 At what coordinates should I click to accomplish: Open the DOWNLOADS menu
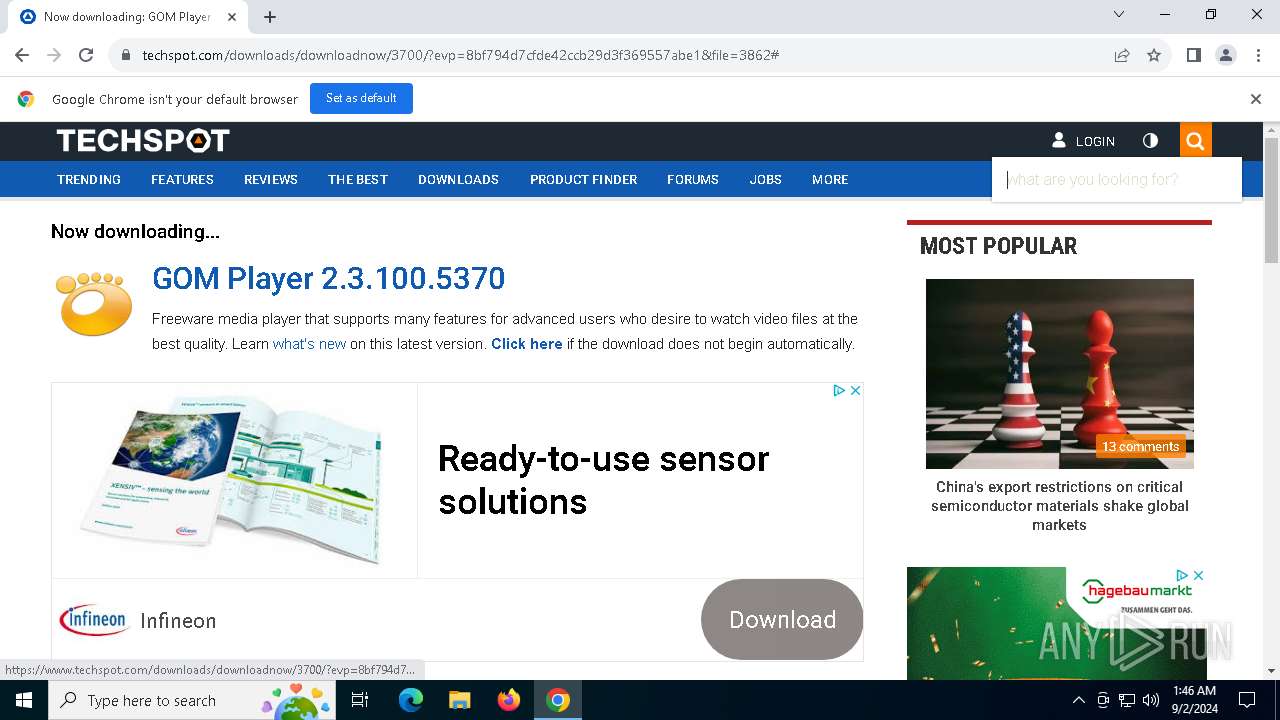458,180
